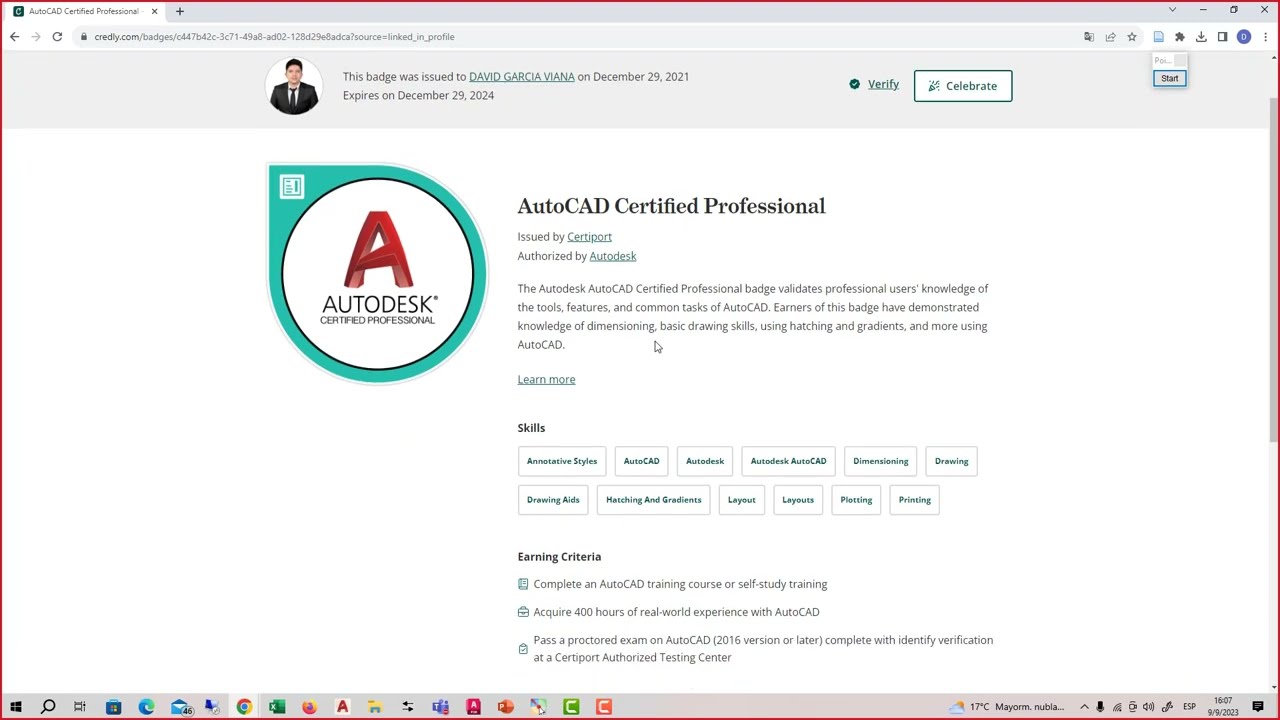Go back to the previous page
1280x720 pixels.
click(x=14, y=37)
